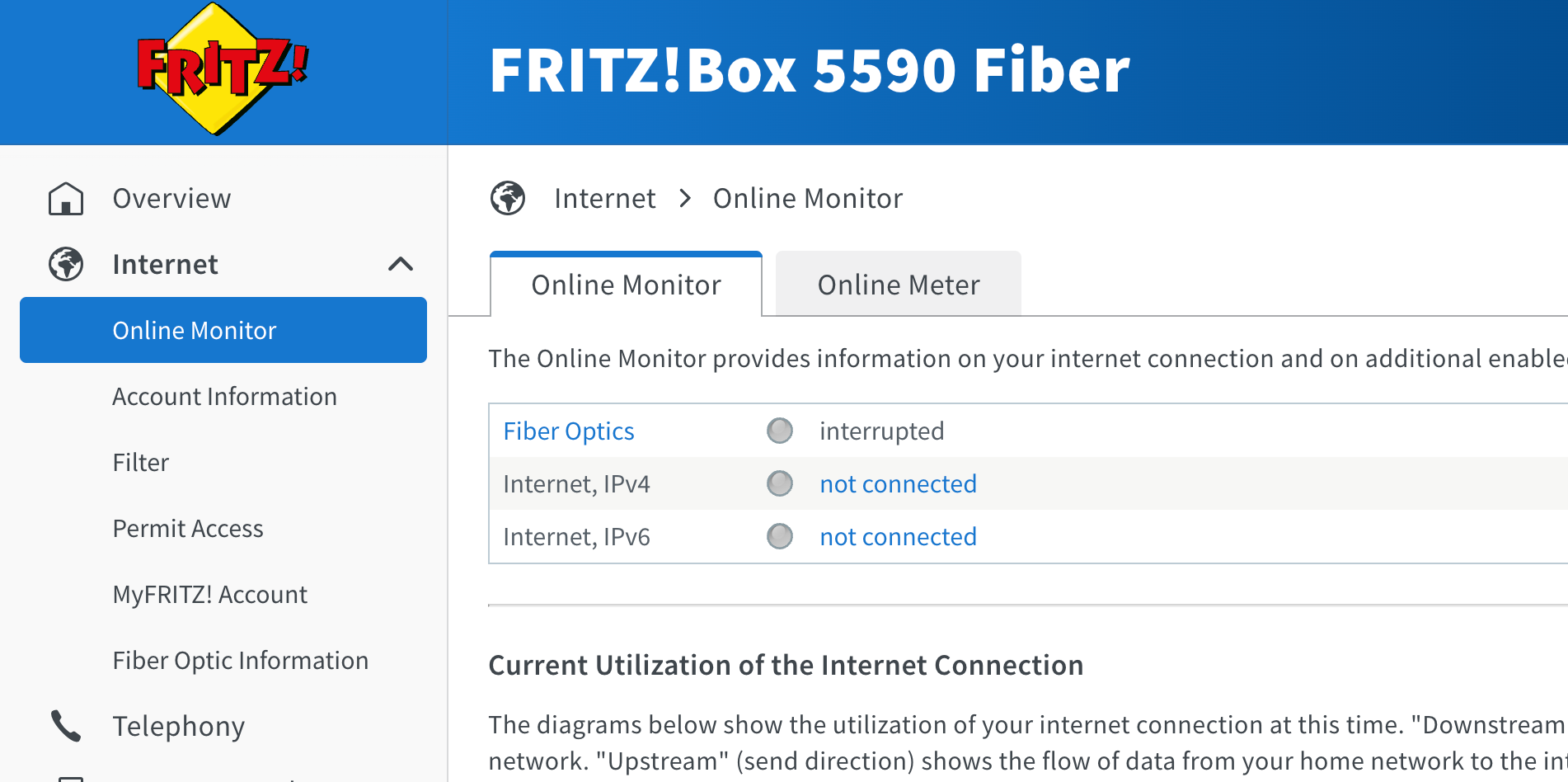This screenshot has height=782, width=1568.
Task: Click the IPv6 status indicator dot
Action: 780,536
